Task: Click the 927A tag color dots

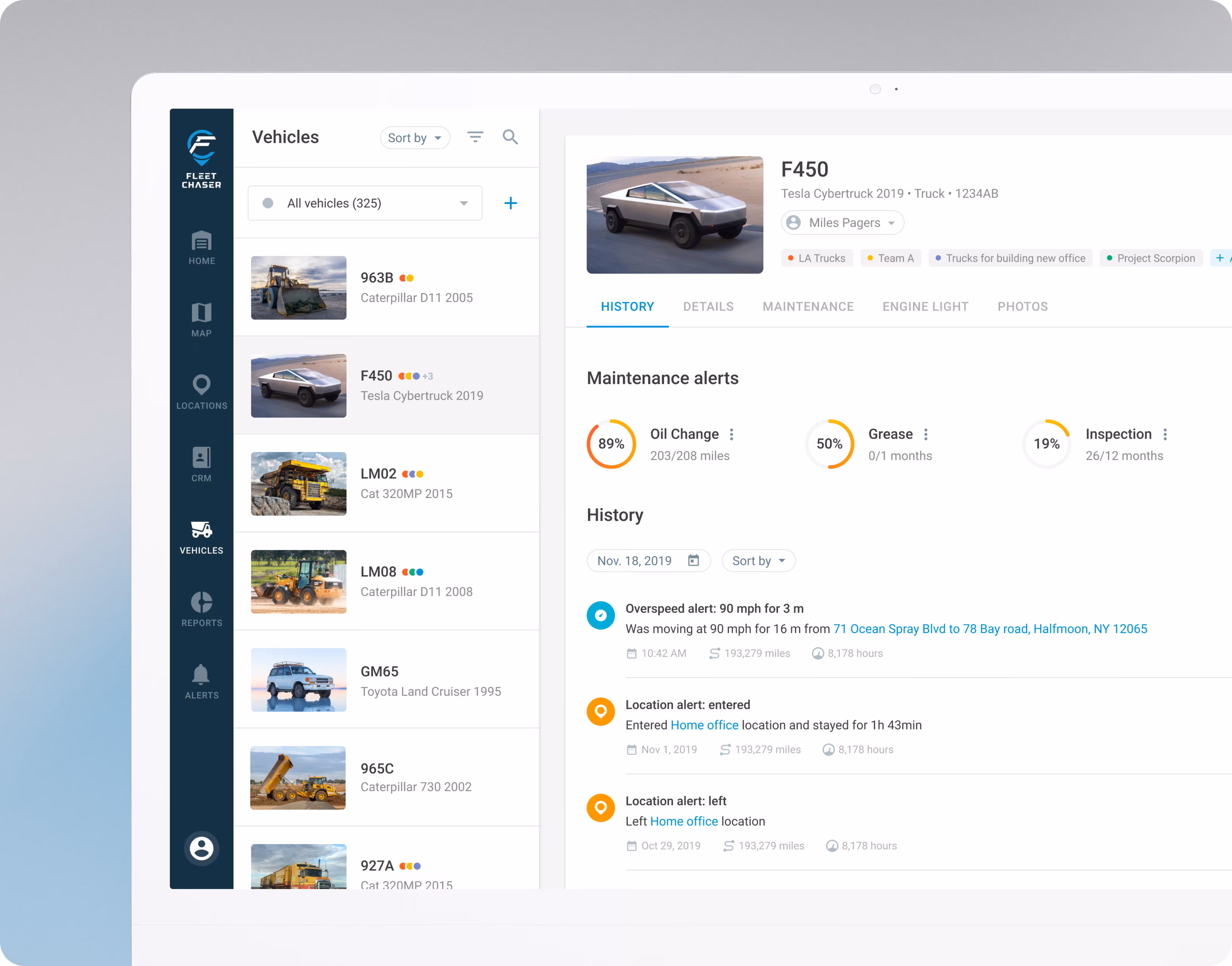Action: [410, 866]
